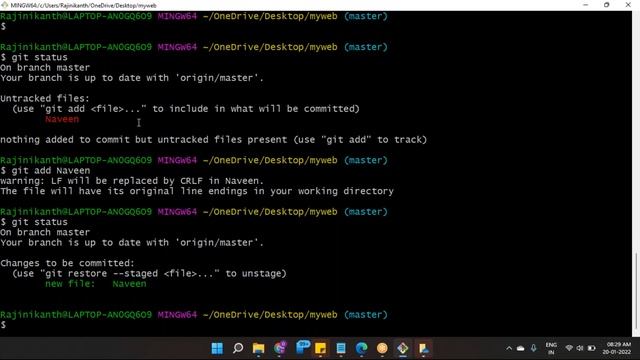The image size is (640, 360).
Task: Open the colorful round app beside File Explorer
Action: pos(280,348)
